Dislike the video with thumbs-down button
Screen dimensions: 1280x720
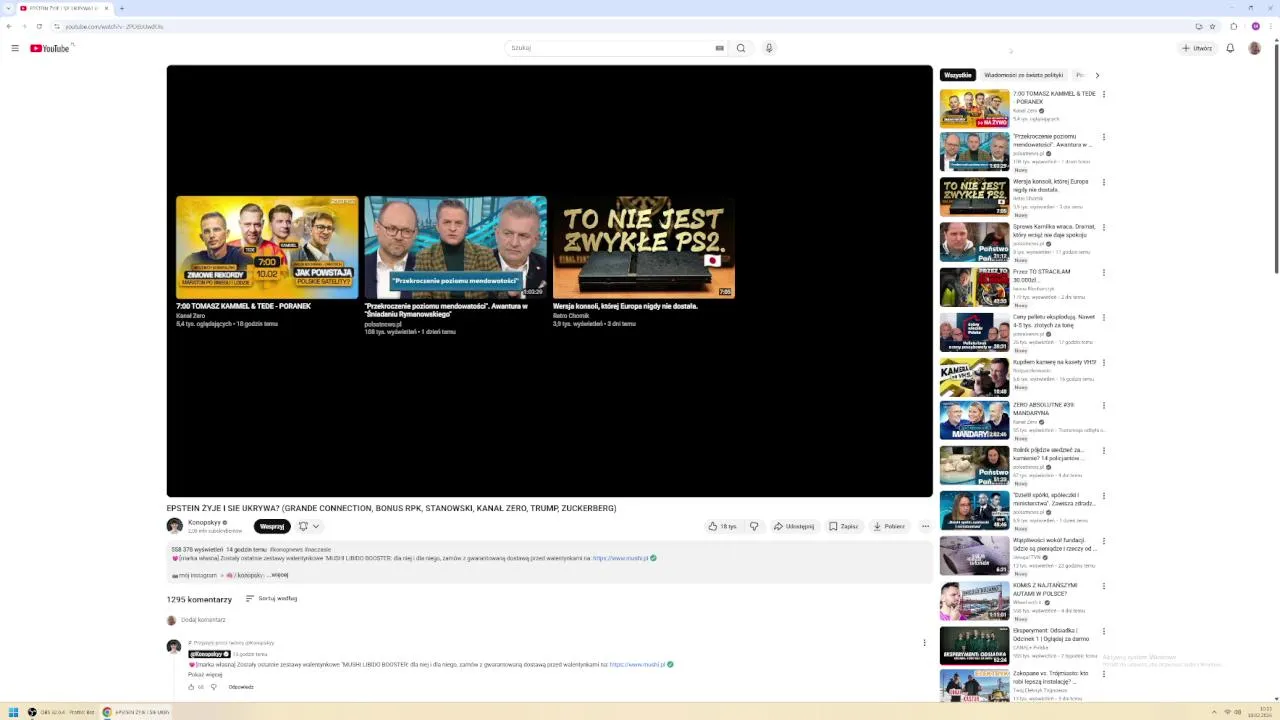click(x=754, y=526)
